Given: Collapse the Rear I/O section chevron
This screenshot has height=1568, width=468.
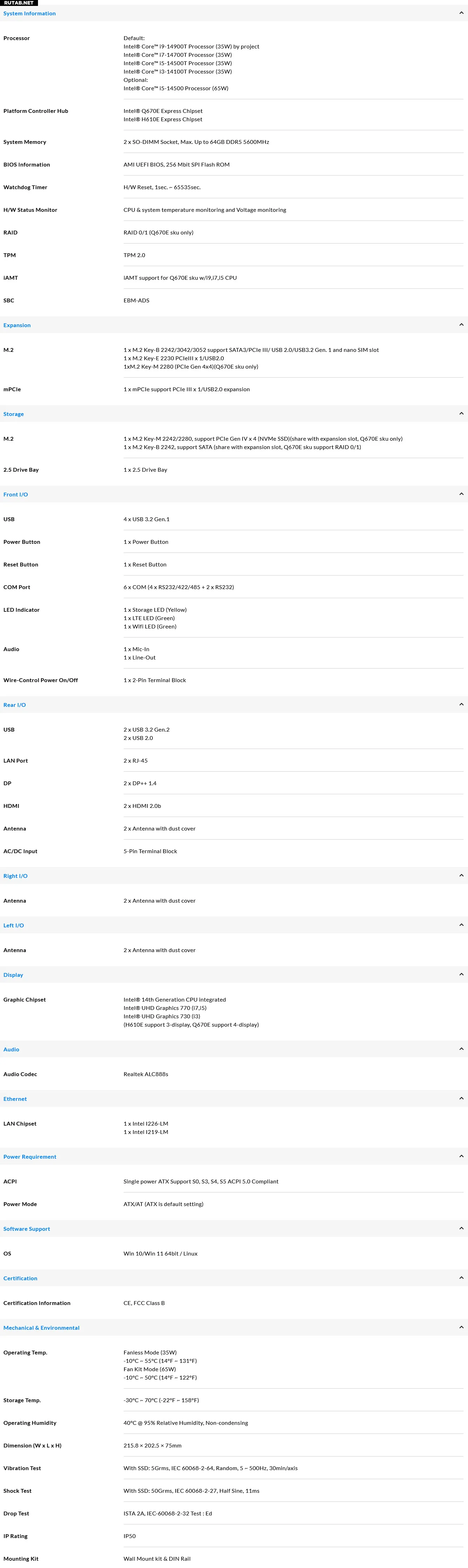Looking at the screenshot, I should 461,705.
